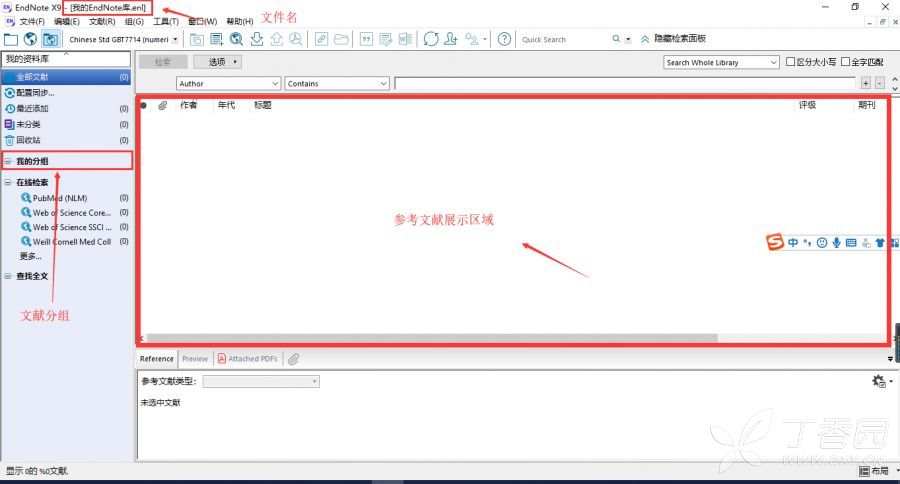Click the 布局 layout button
This screenshot has width=900, height=484.
[874, 471]
